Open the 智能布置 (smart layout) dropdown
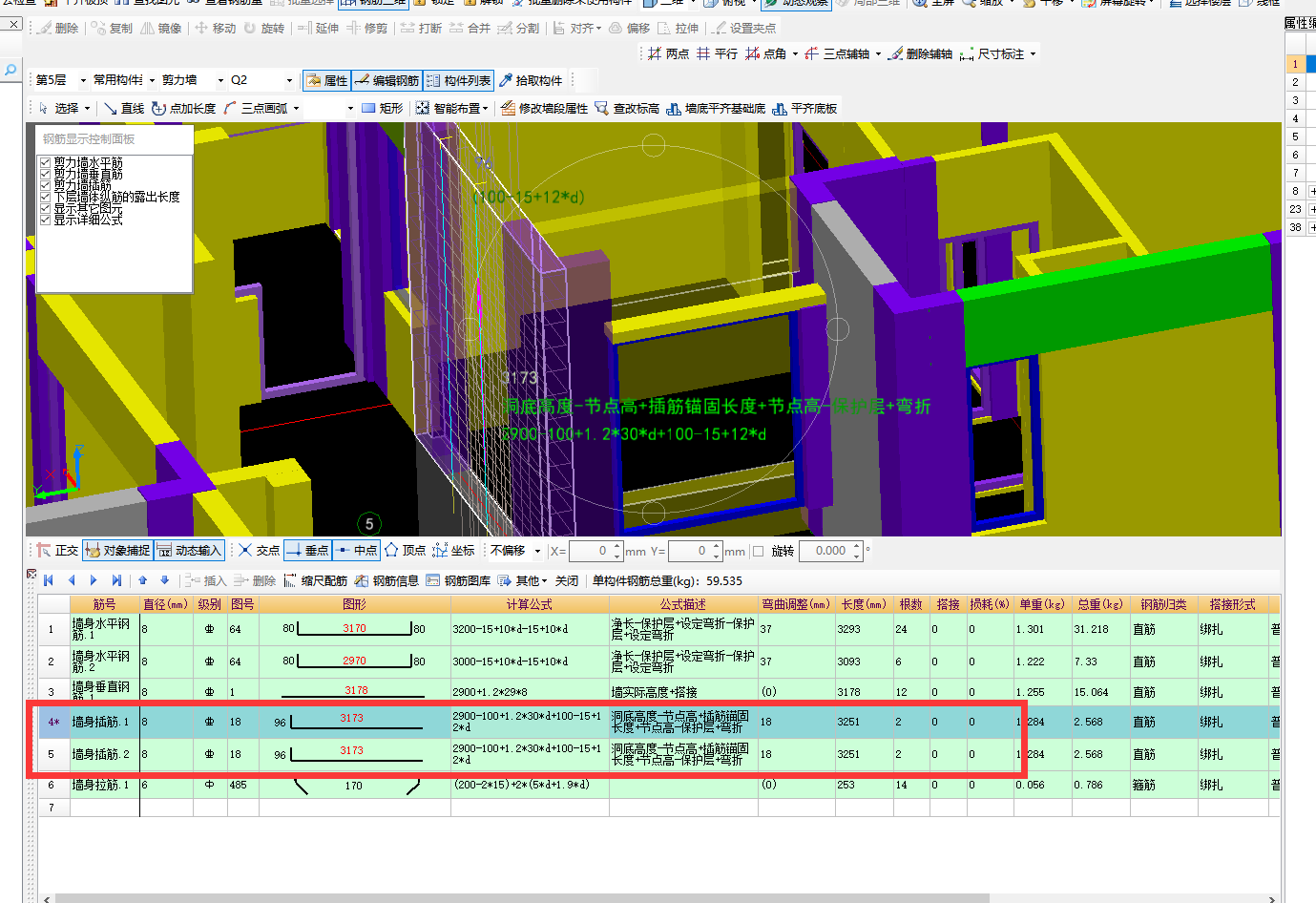Screen dimensions: 1316x903 coord(485,109)
